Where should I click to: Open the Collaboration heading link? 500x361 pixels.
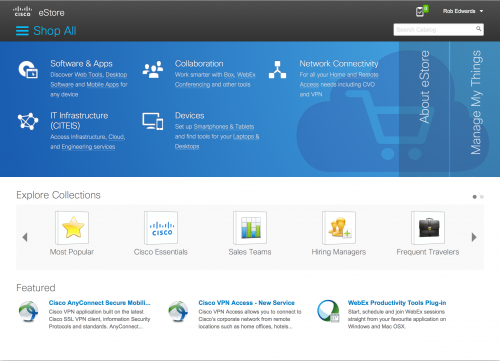199,63
